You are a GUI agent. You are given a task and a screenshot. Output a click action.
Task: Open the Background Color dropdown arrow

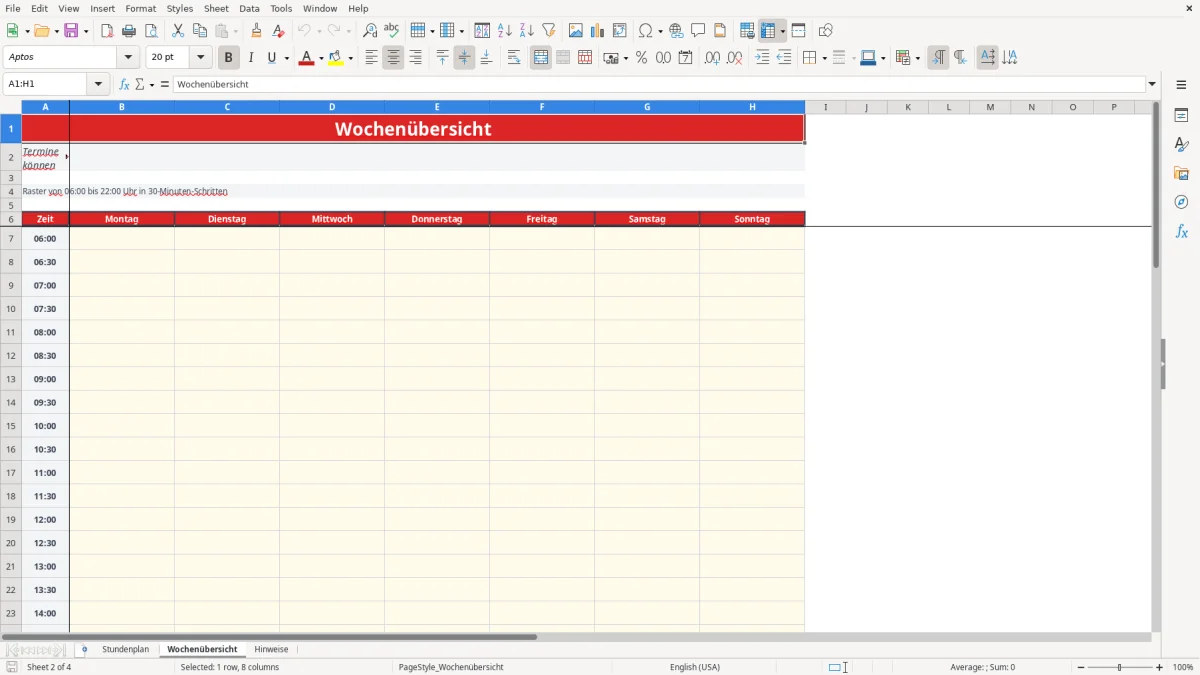pyautogui.click(x=350, y=58)
